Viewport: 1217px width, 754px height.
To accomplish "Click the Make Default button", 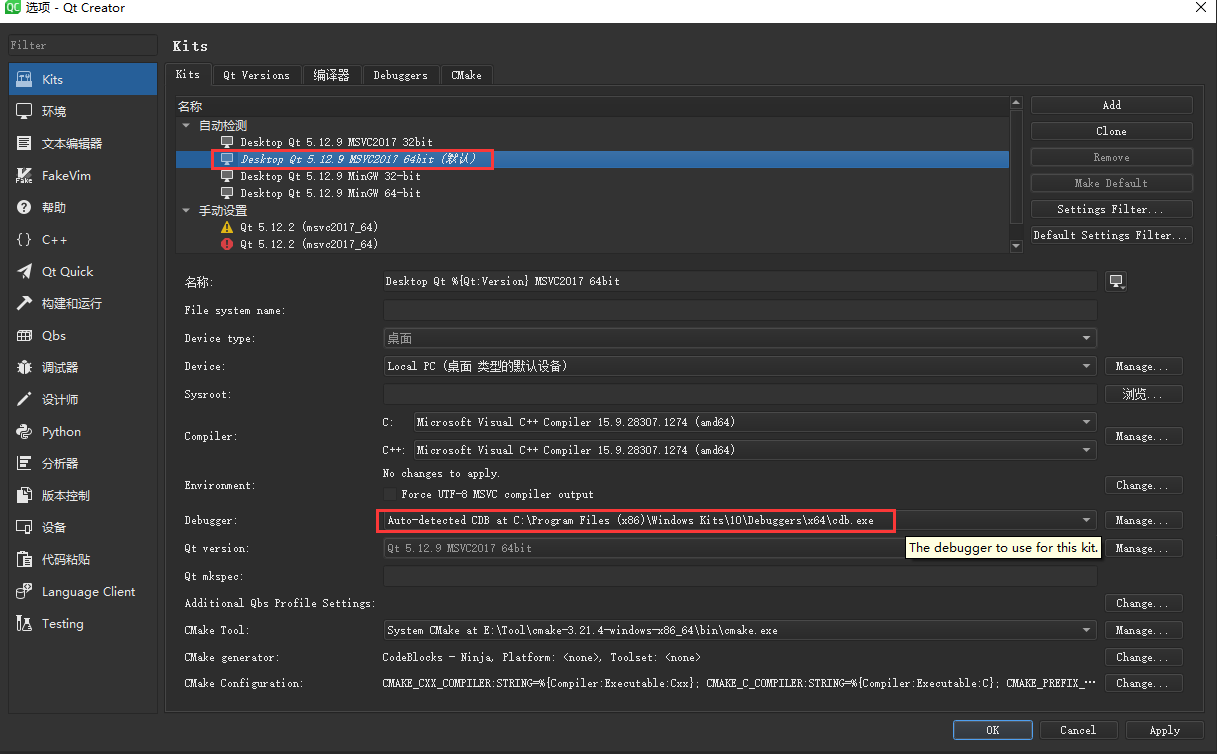I will click(1110, 183).
